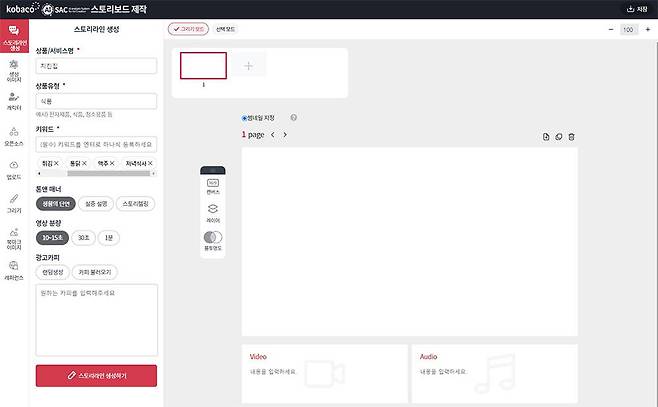Click the trash icon to delete page
658x407 pixels.
[x=571, y=136]
